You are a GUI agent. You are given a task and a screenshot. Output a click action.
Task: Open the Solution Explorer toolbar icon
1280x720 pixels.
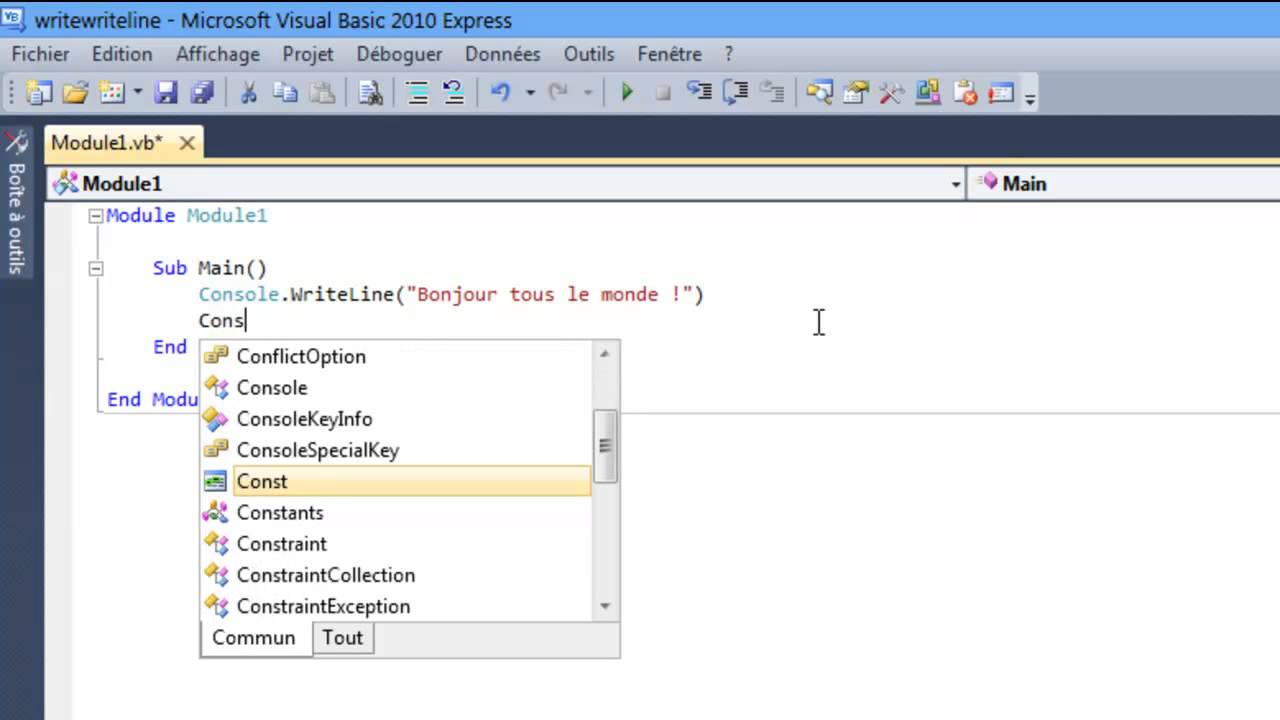820,93
